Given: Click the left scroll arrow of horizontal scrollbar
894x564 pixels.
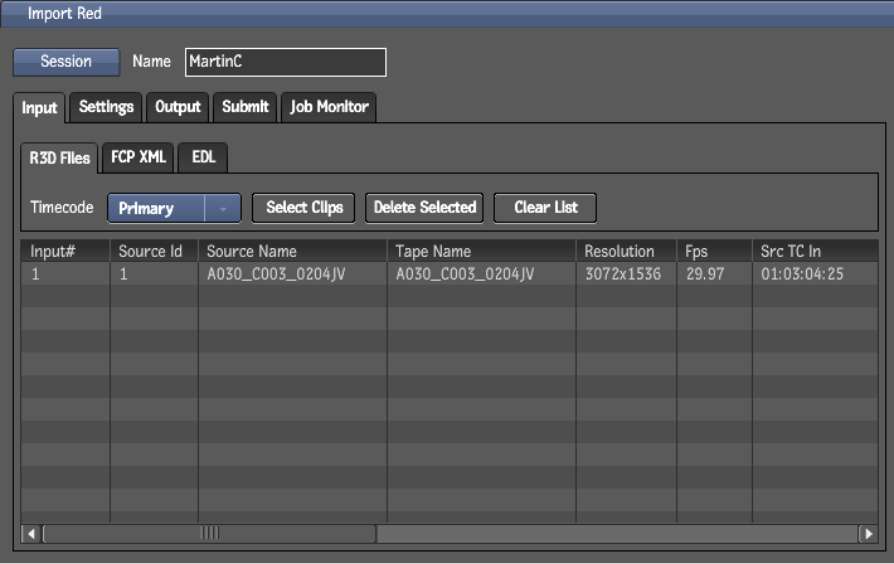Looking at the screenshot, I should tap(31, 534).
